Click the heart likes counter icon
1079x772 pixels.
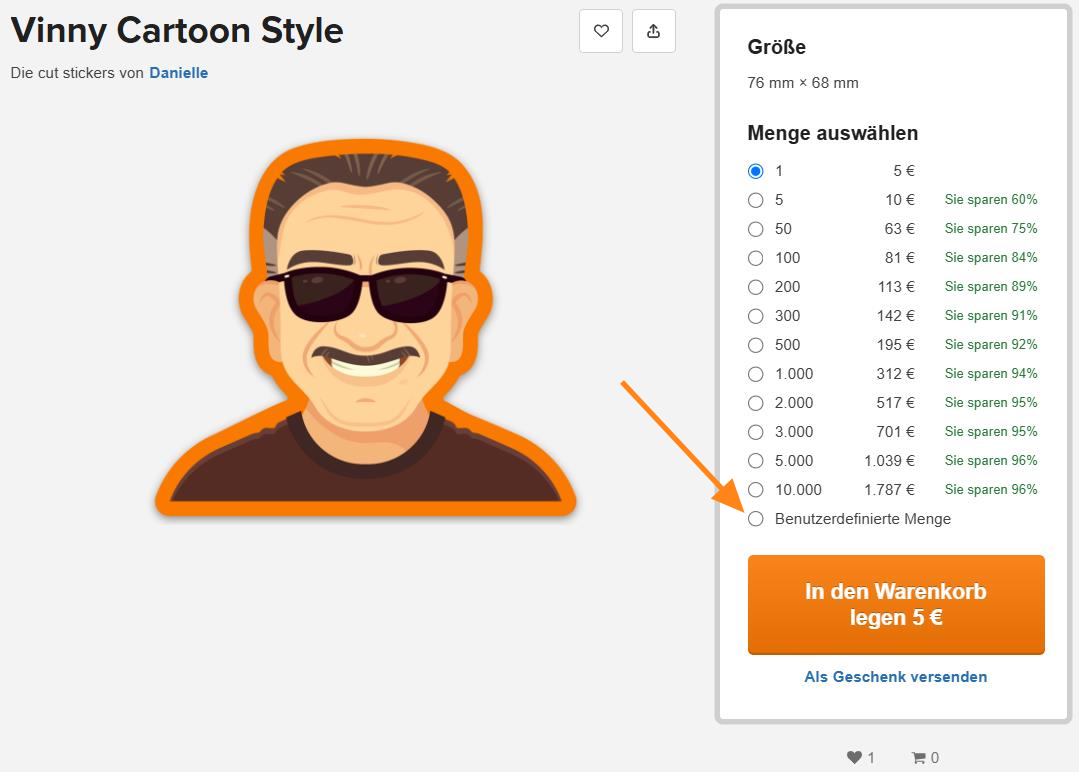[854, 758]
